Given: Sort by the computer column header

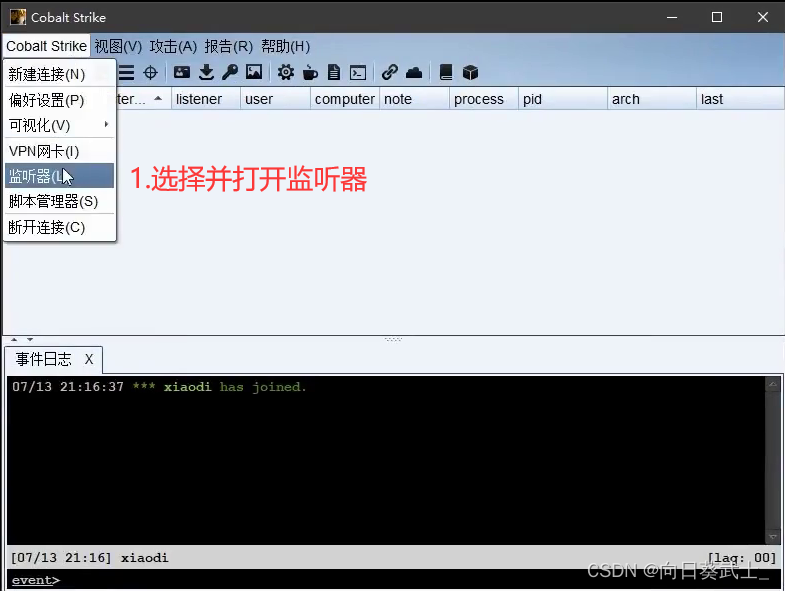Looking at the screenshot, I should 345,99.
